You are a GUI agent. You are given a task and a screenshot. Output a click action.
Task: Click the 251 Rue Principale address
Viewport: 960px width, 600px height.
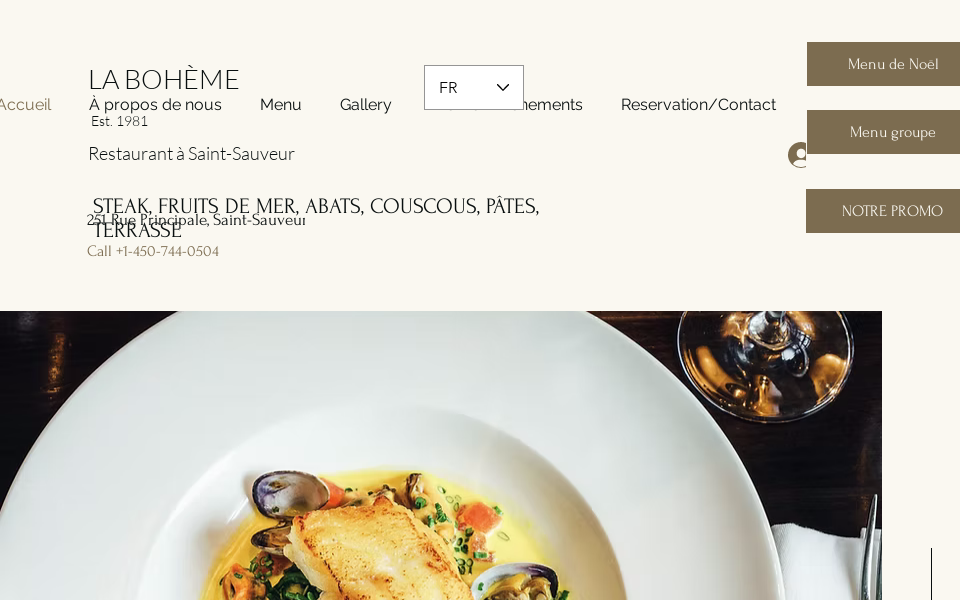tap(196, 220)
